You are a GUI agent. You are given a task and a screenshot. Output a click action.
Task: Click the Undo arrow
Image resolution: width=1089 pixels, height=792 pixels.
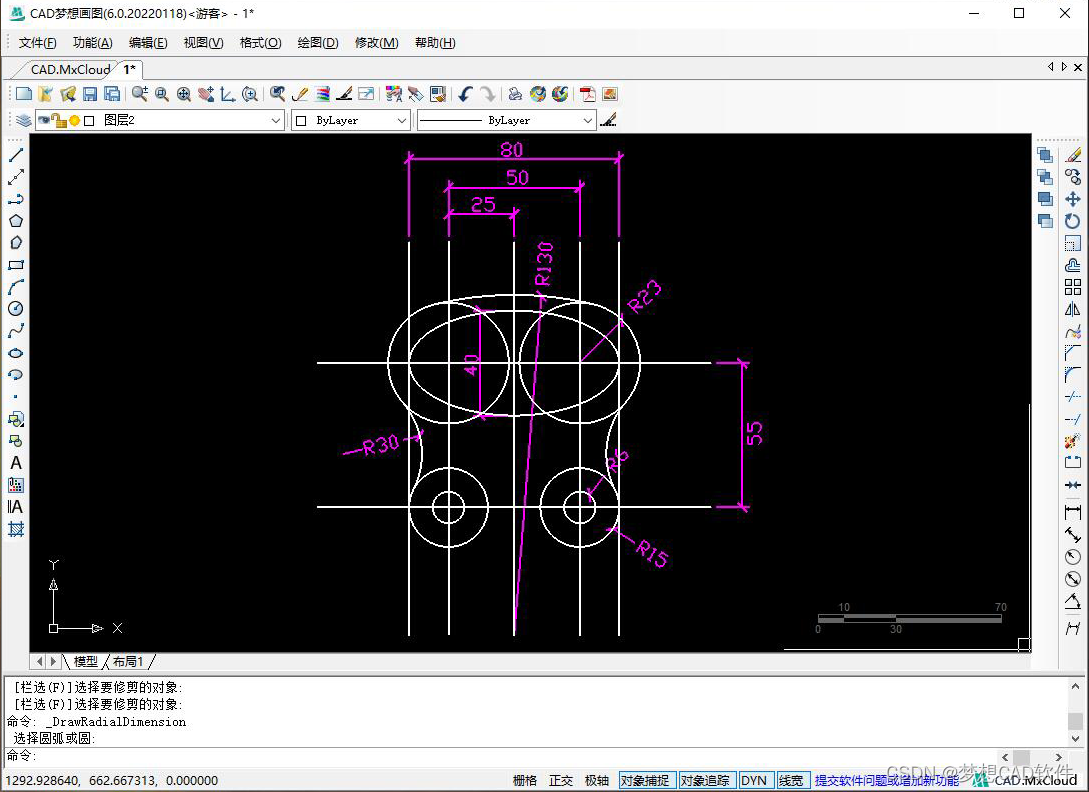click(466, 94)
